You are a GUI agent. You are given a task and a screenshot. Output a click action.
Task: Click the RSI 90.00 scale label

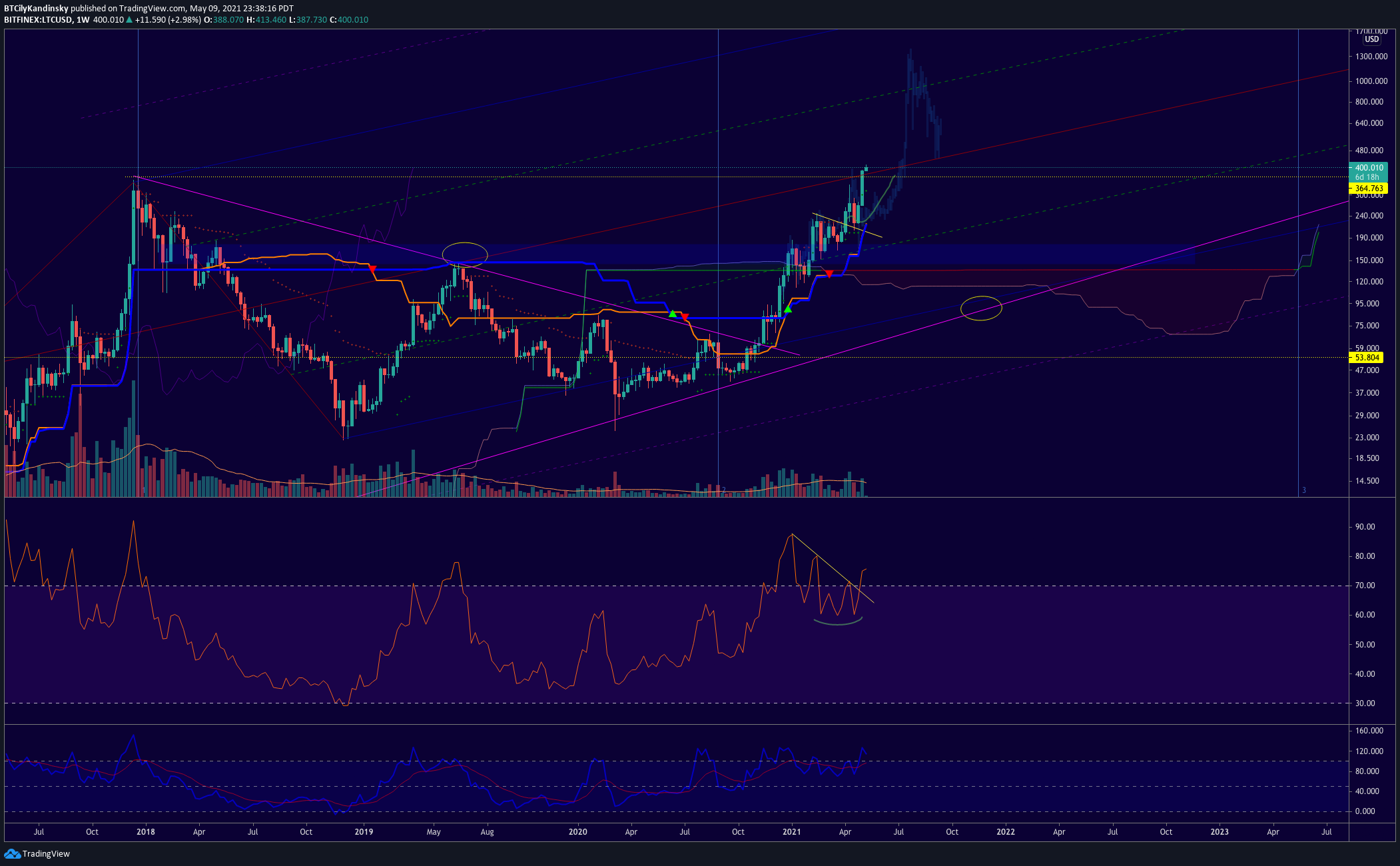[1365, 527]
